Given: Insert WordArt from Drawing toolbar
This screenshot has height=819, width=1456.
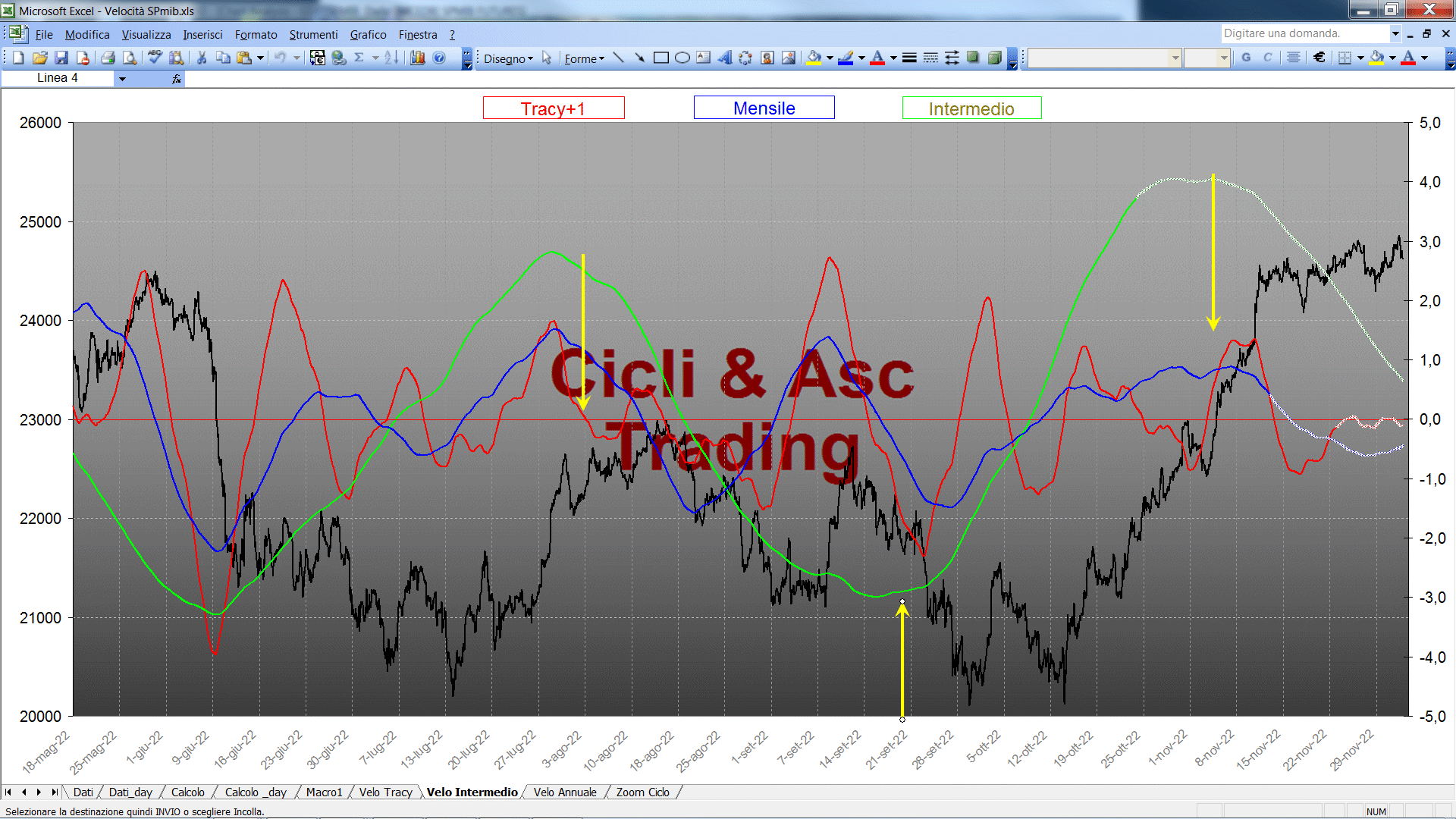Looking at the screenshot, I should (725, 58).
